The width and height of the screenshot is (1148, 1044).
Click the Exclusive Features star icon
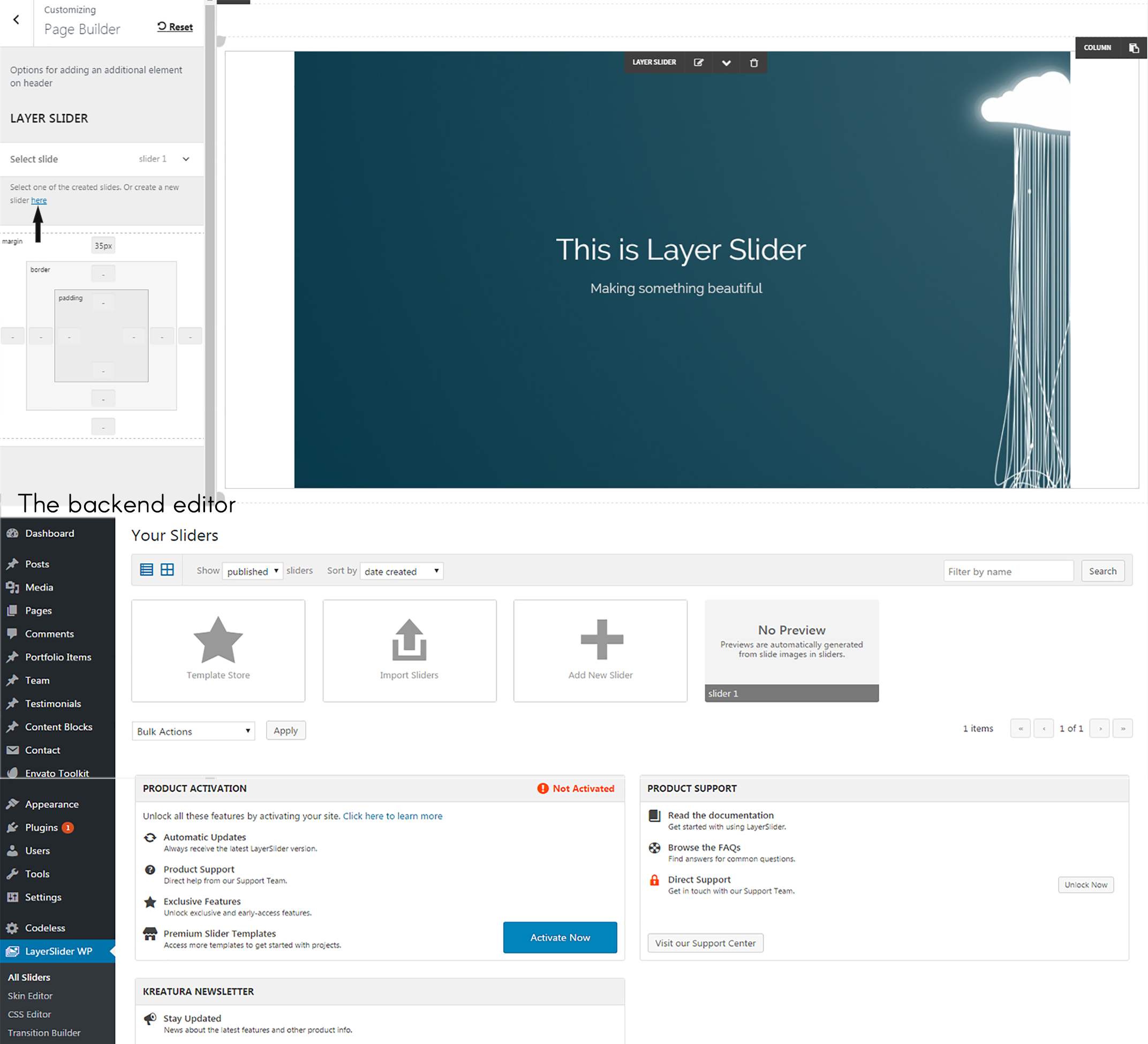coord(150,902)
